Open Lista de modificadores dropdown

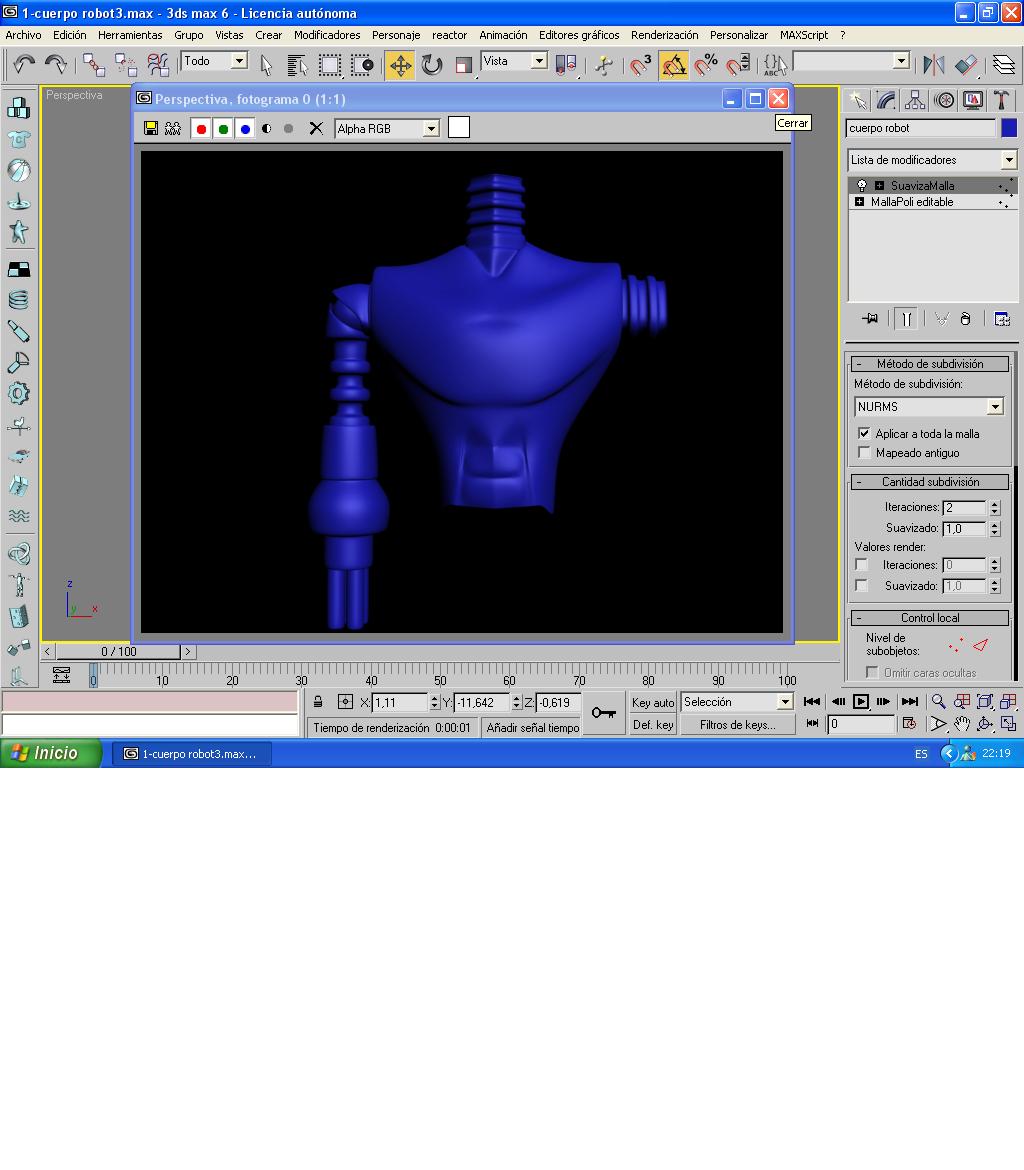click(x=1009, y=160)
